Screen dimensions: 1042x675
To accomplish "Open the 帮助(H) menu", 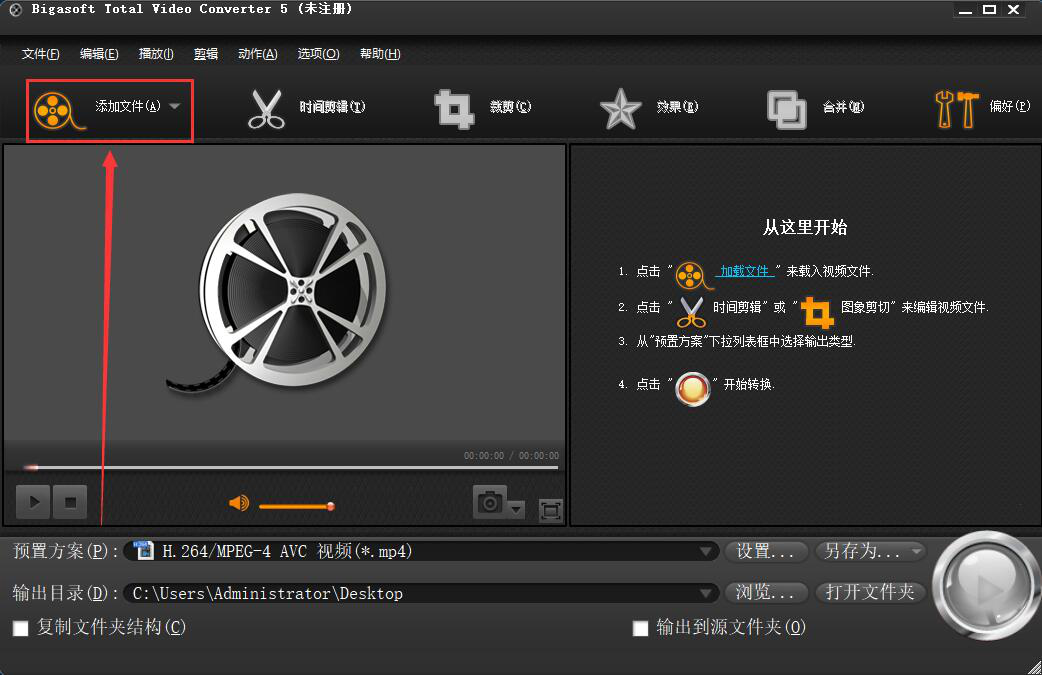I will click(380, 54).
